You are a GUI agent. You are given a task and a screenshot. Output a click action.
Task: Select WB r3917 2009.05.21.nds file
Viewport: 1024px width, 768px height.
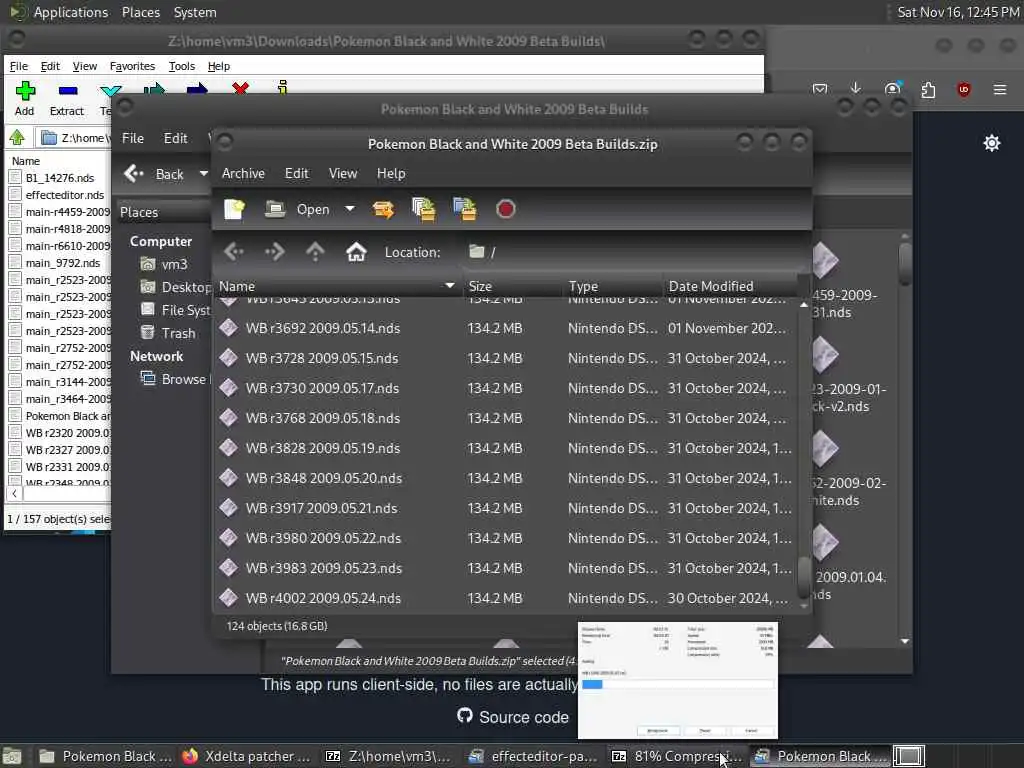tap(505, 508)
